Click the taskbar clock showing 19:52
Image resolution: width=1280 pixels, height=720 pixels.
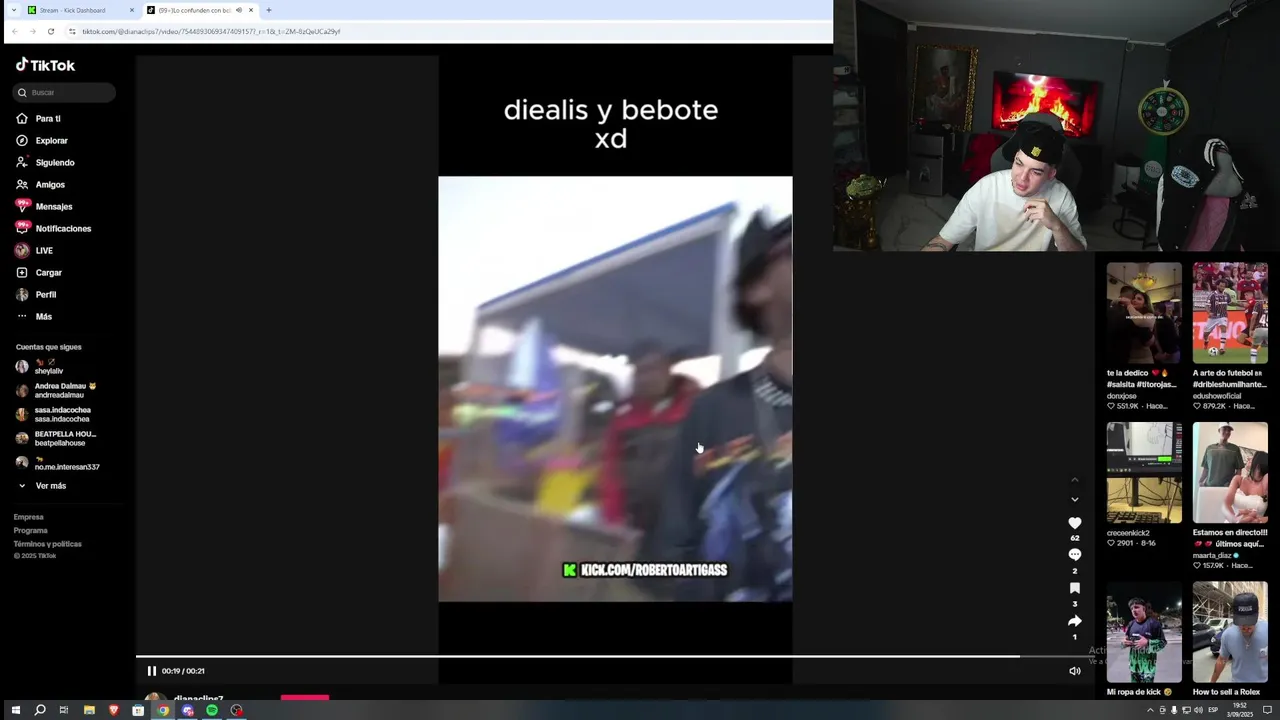click(1240, 710)
